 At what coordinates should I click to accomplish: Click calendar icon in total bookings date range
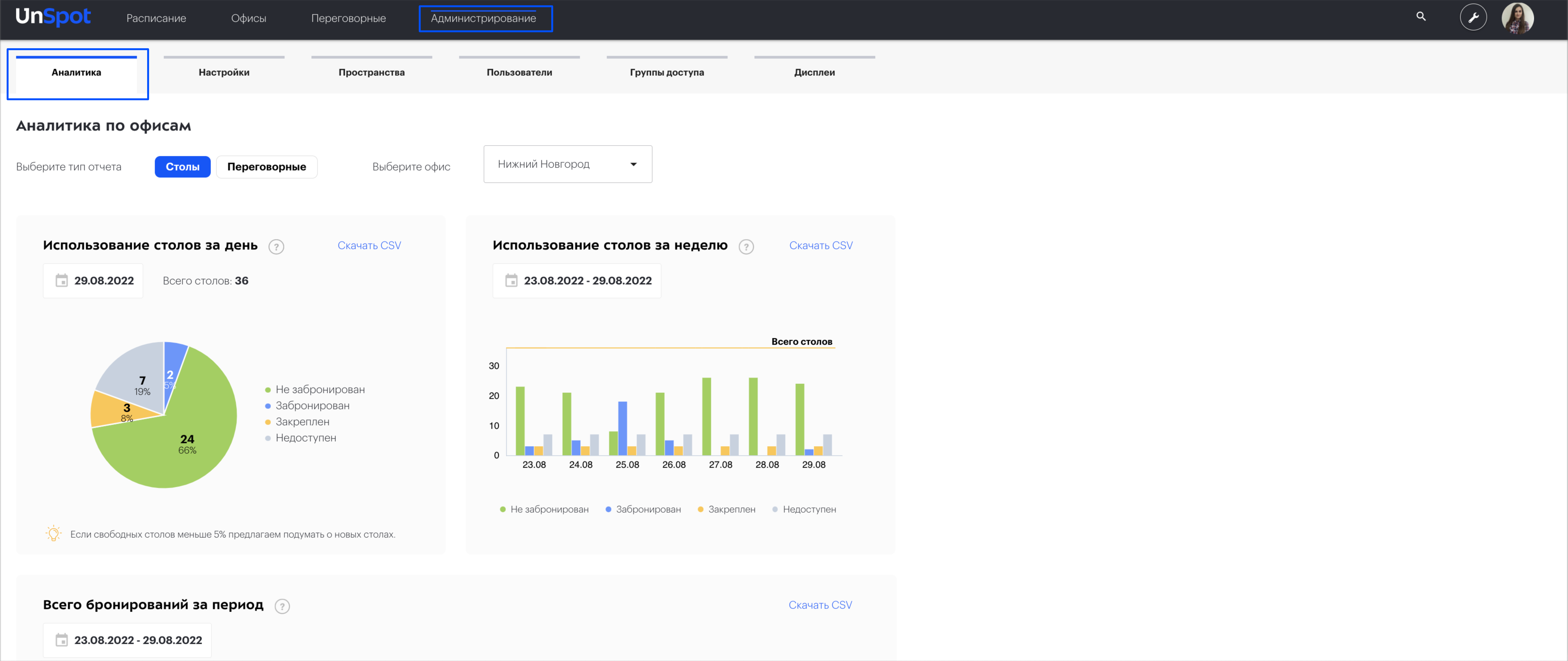point(62,640)
